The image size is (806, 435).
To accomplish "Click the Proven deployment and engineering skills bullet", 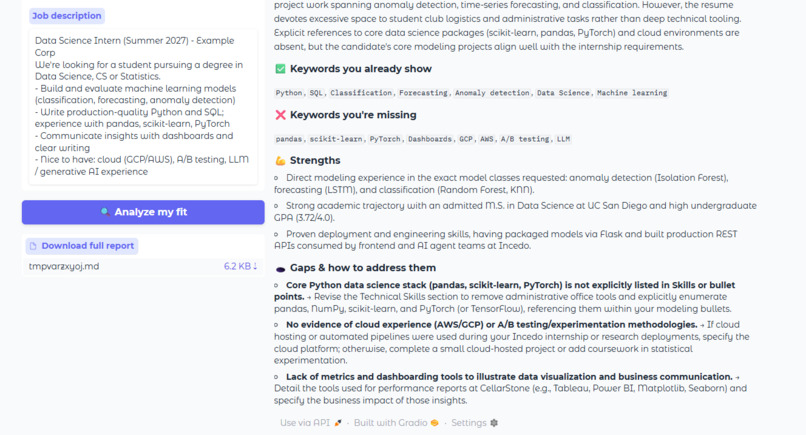I will pos(506,240).
